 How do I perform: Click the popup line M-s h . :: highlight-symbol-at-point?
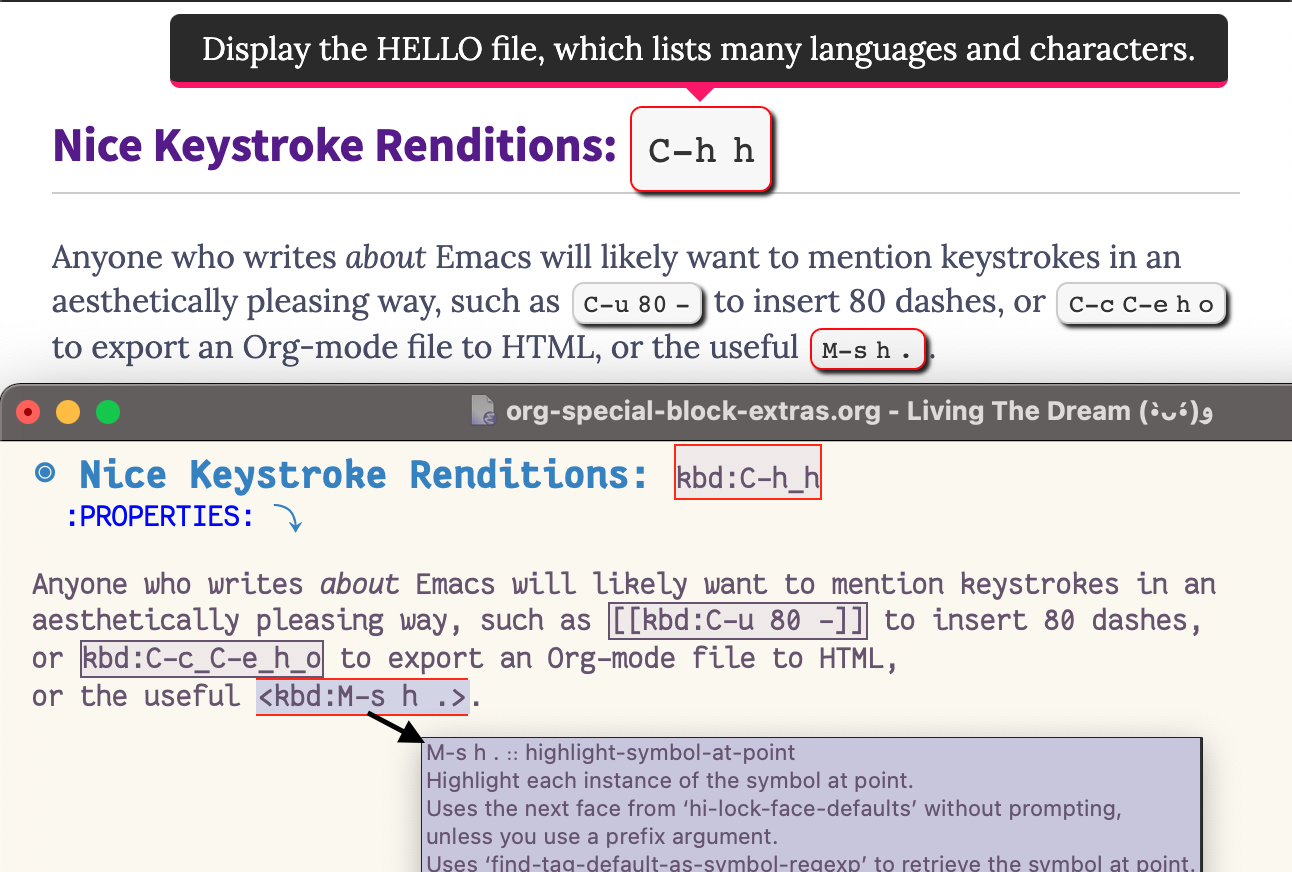pos(611,752)
